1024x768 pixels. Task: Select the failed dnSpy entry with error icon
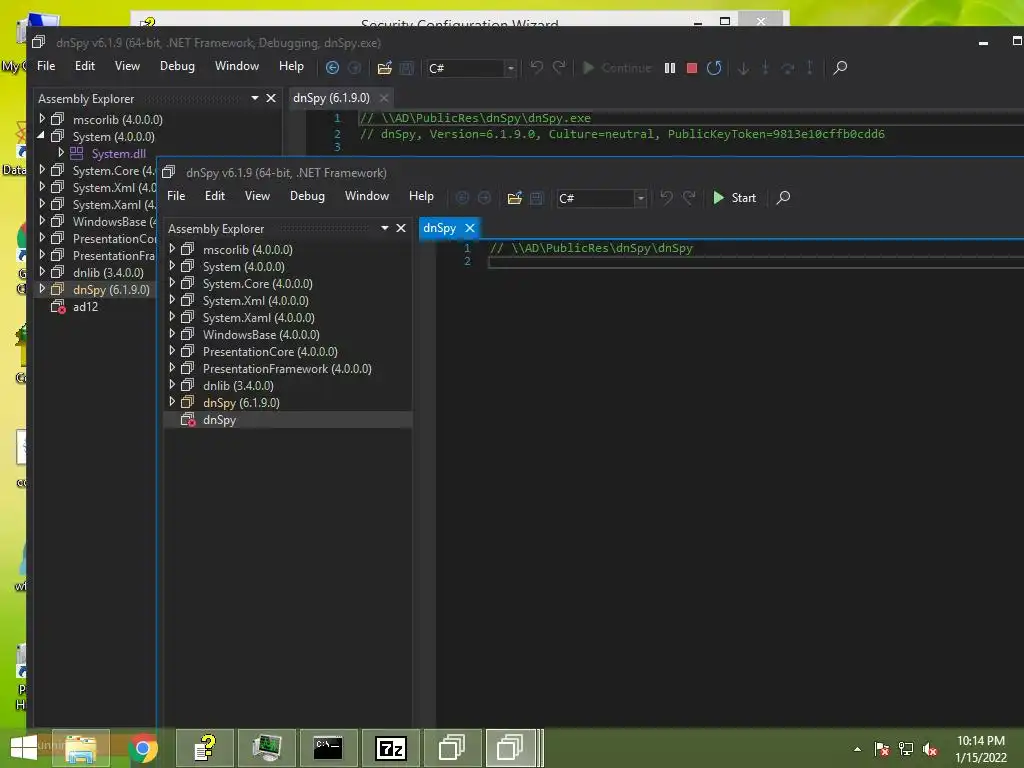pos(219,420)
